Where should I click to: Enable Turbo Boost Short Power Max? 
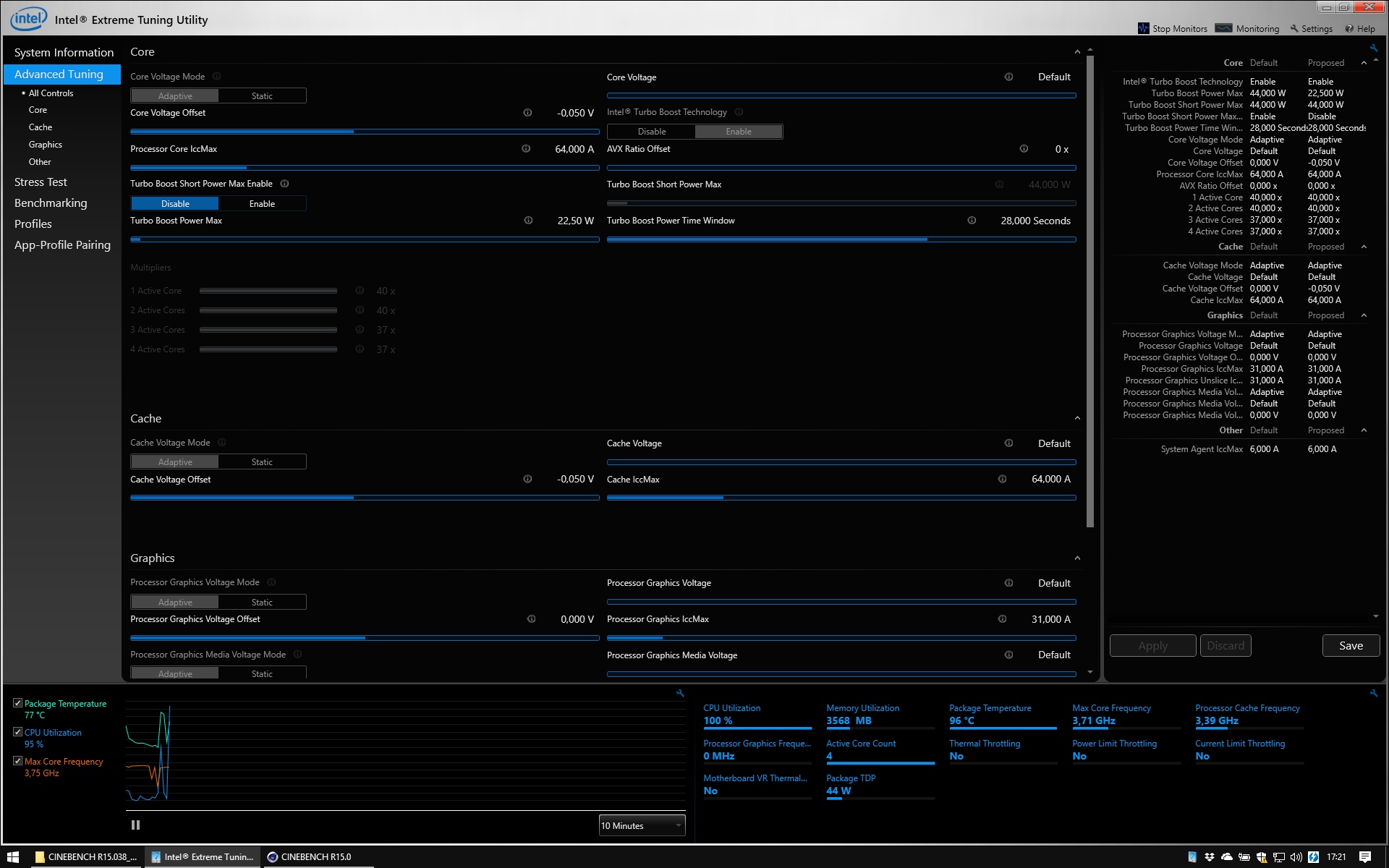pyautogui.click(x=262, y=204)
